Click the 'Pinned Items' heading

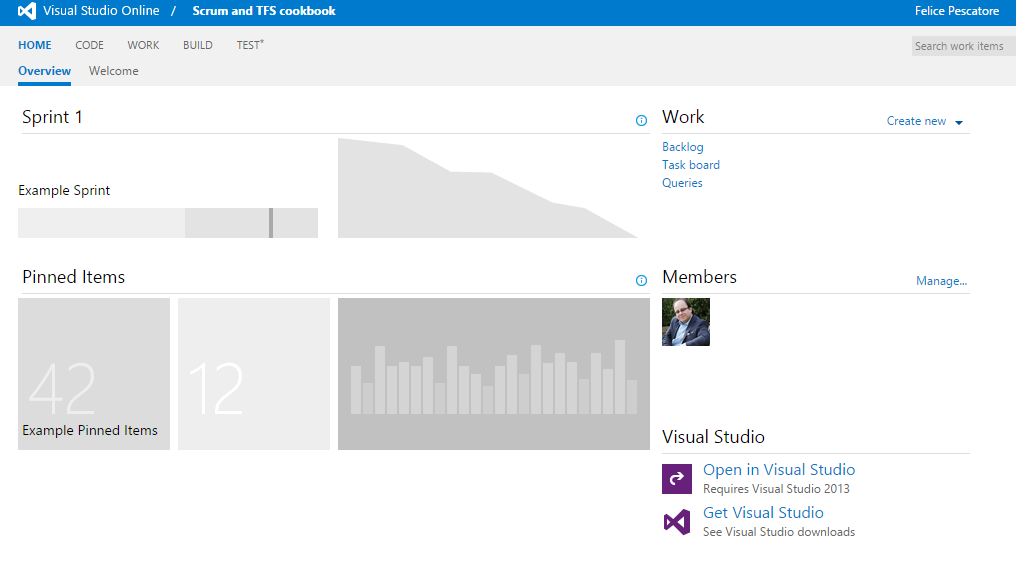tap(74, 277)
